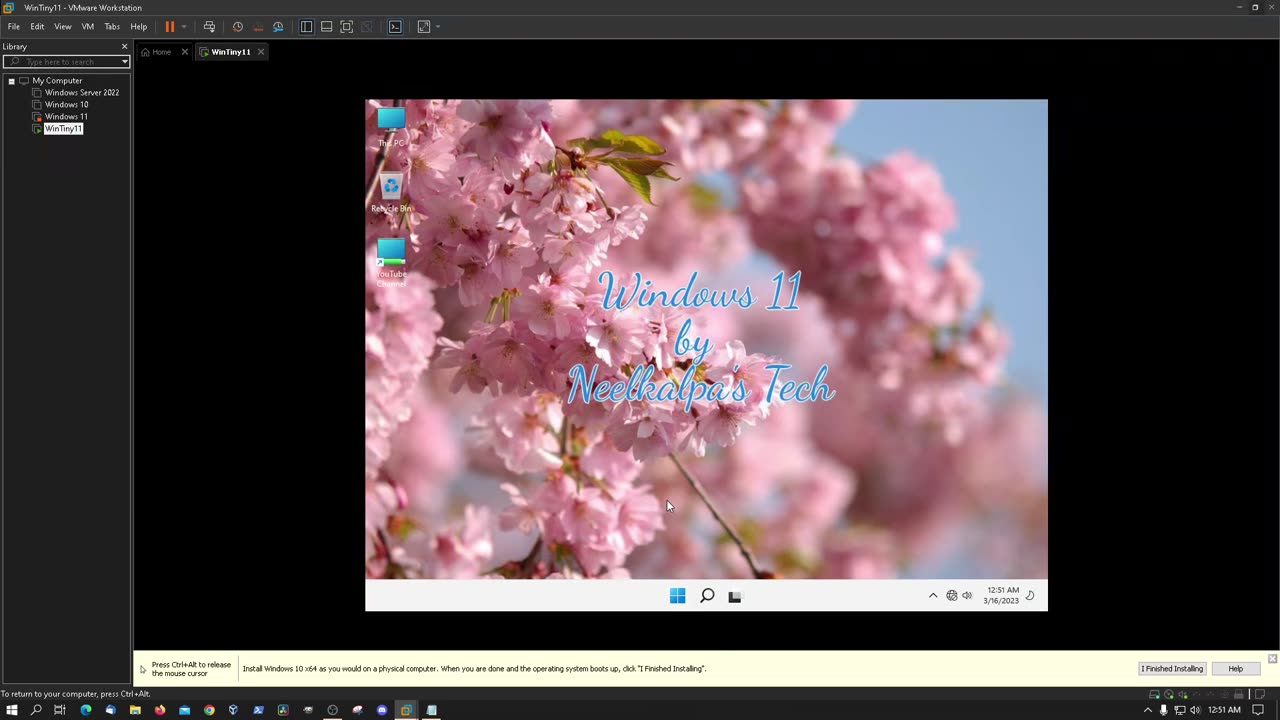1280x720 pixels.
Task: Open This PC icon on guest desktop
Action: (x=391, y=127)
